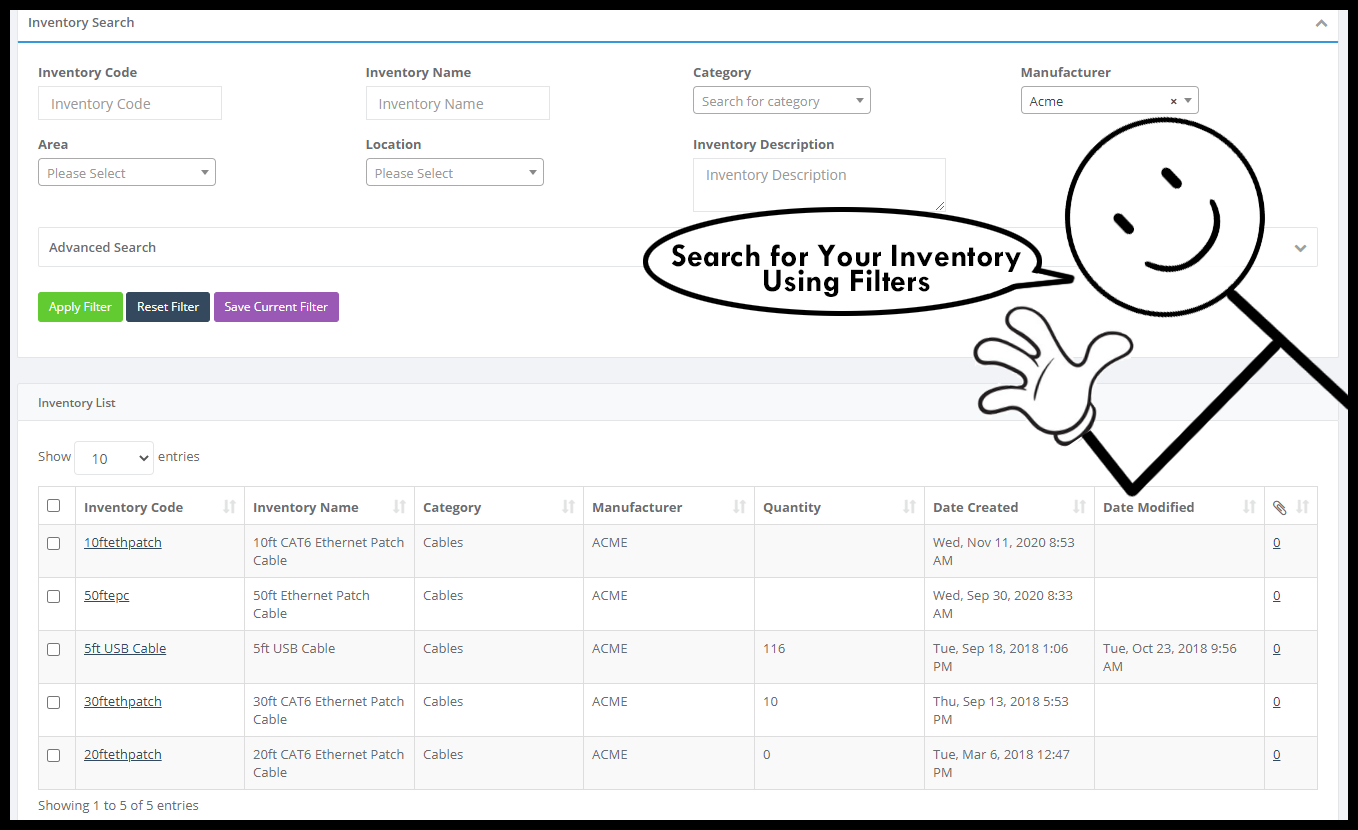Viewport: 1358px width, 830px height.
Task: Open the Search for category dropdown
Action: tap(781, 100)
